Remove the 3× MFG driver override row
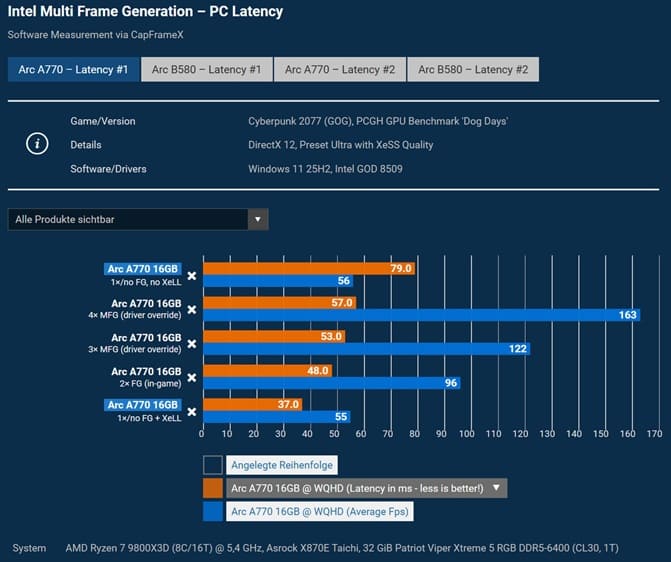Image resolution: width=671 pixels, height=562 pixels. (192, 343)
